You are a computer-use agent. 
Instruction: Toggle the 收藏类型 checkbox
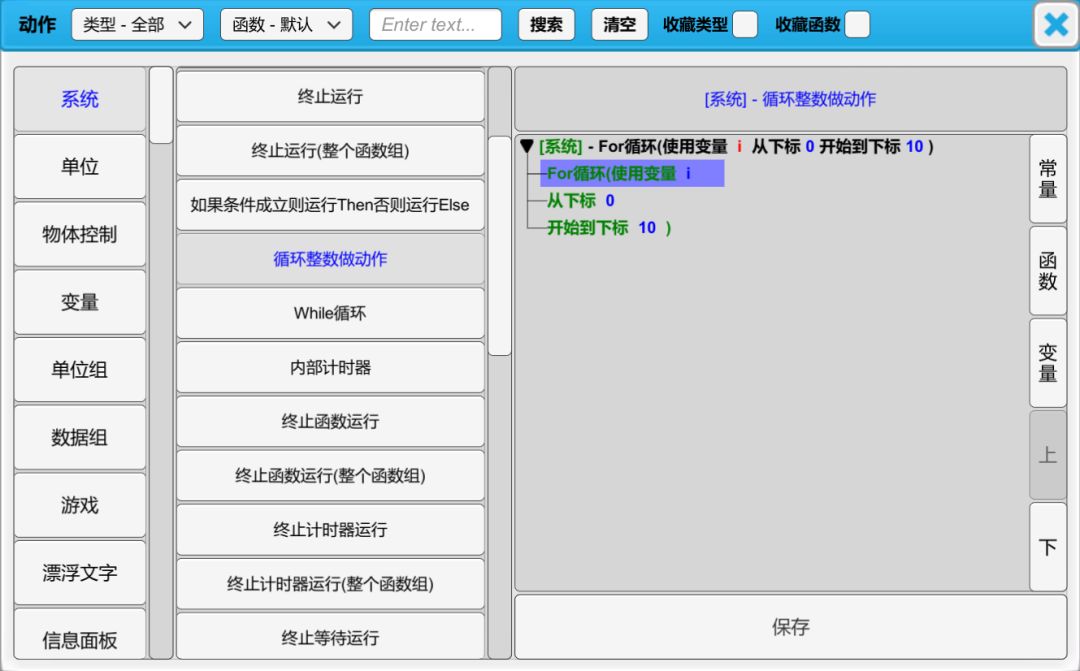click(x=744, y=25)
